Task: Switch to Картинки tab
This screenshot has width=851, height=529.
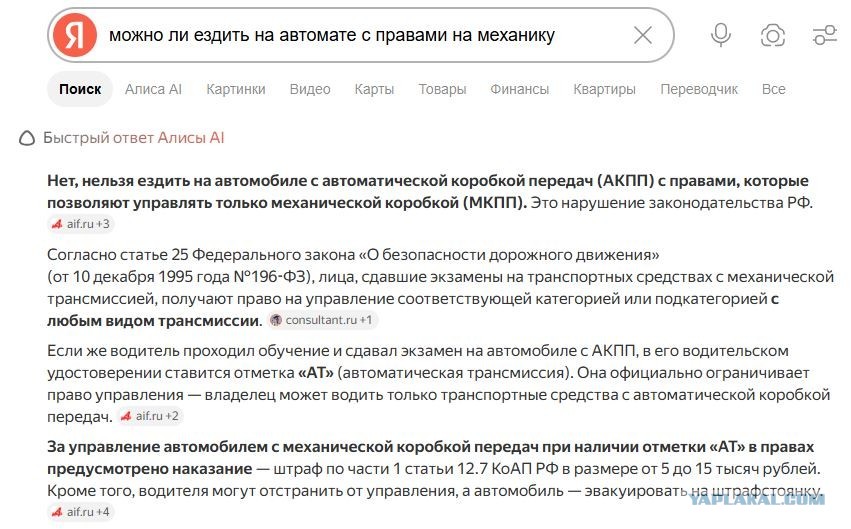Action: coord(236,89)
